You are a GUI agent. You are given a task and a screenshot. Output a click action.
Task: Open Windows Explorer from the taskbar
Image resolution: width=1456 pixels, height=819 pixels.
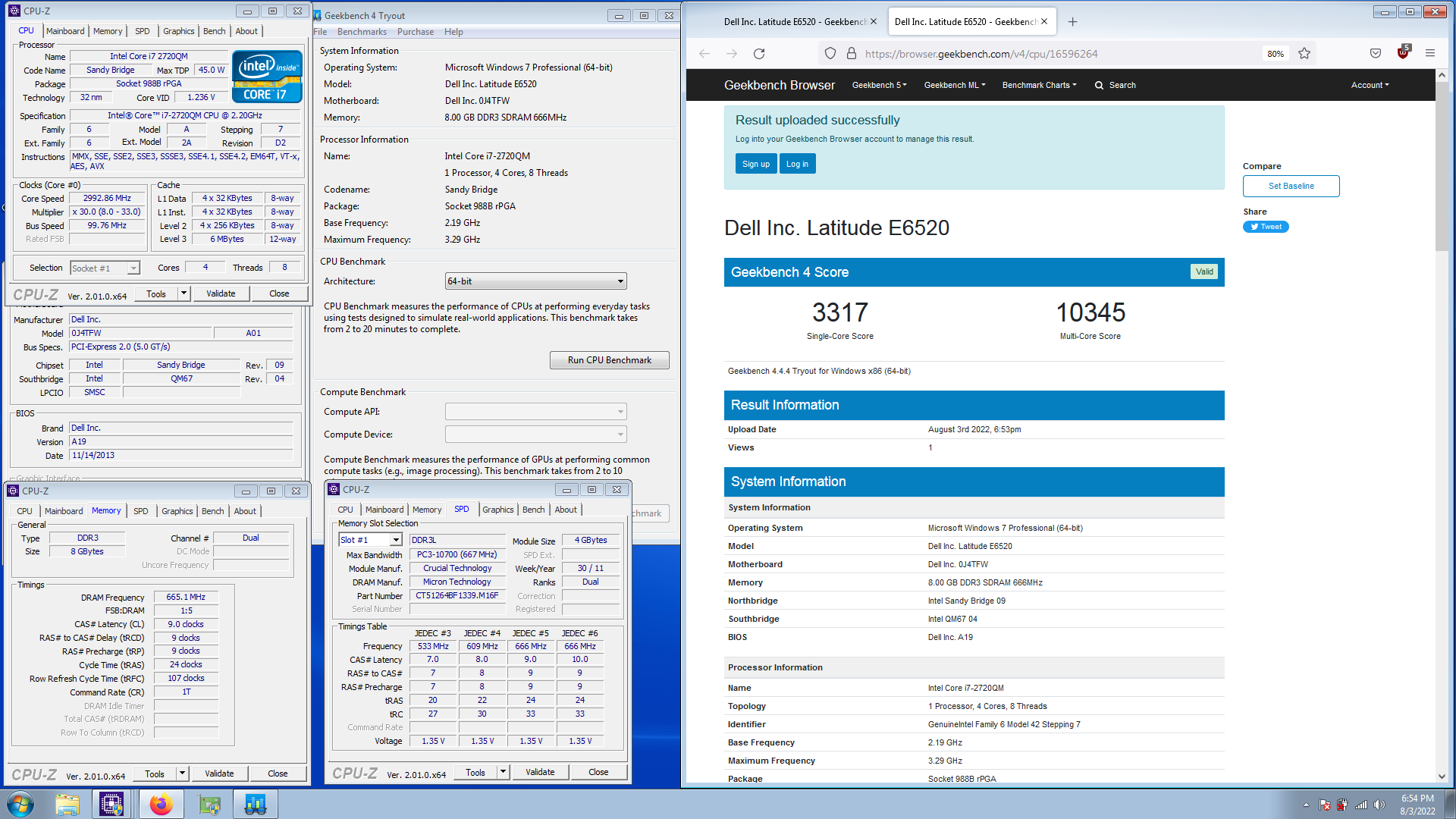pos(67,804)
